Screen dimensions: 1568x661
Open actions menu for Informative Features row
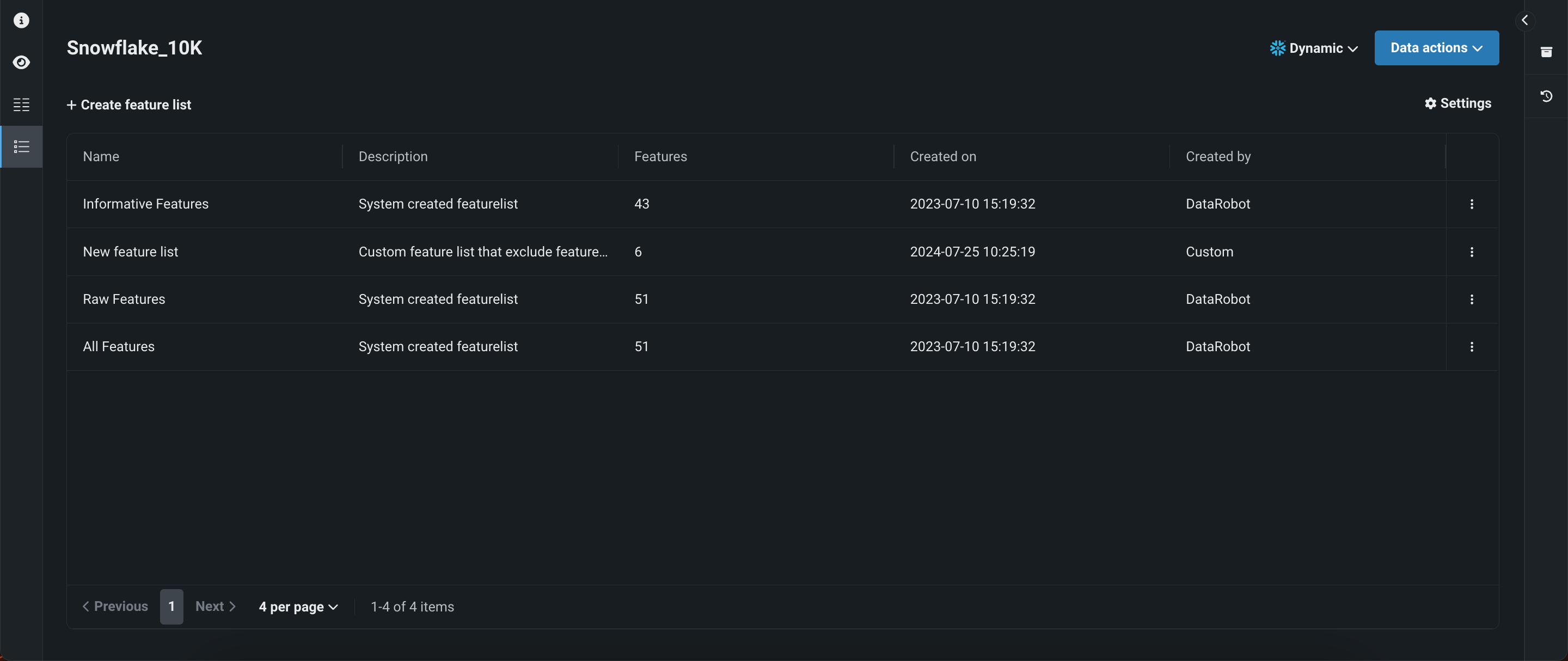[1471, 205]
